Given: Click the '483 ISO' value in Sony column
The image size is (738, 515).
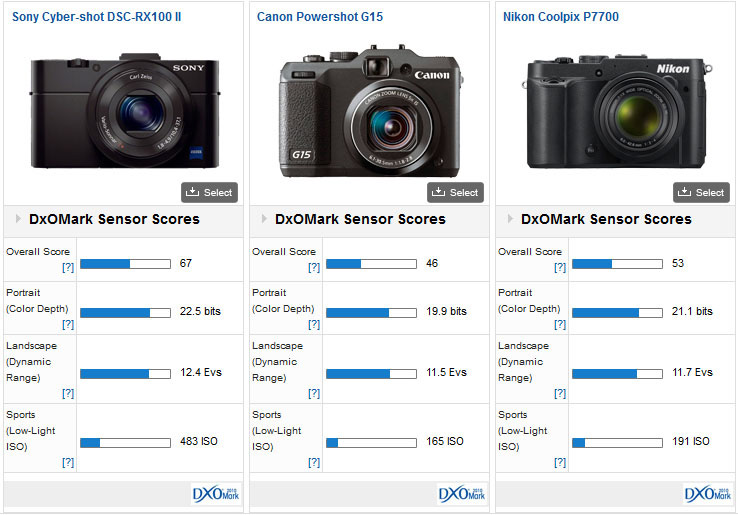Looking at the screenshot, I should pos(199,442).
